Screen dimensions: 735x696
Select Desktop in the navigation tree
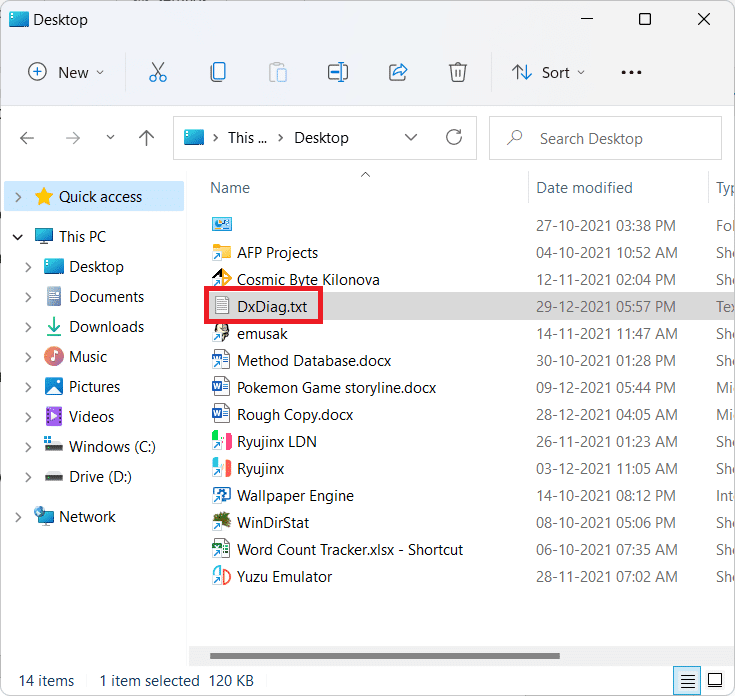point(97,267)
